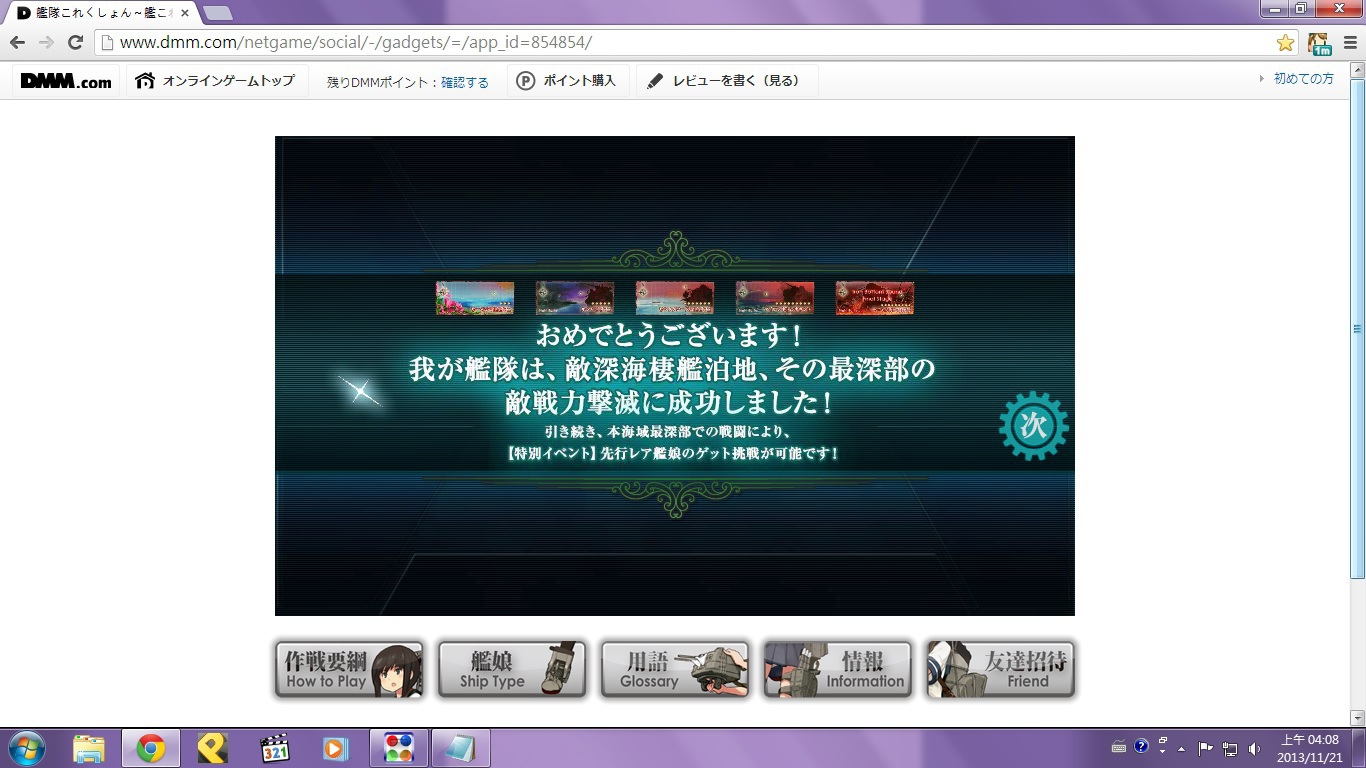
Task: Click the page icon in address bar
Action: pos(108,43)
